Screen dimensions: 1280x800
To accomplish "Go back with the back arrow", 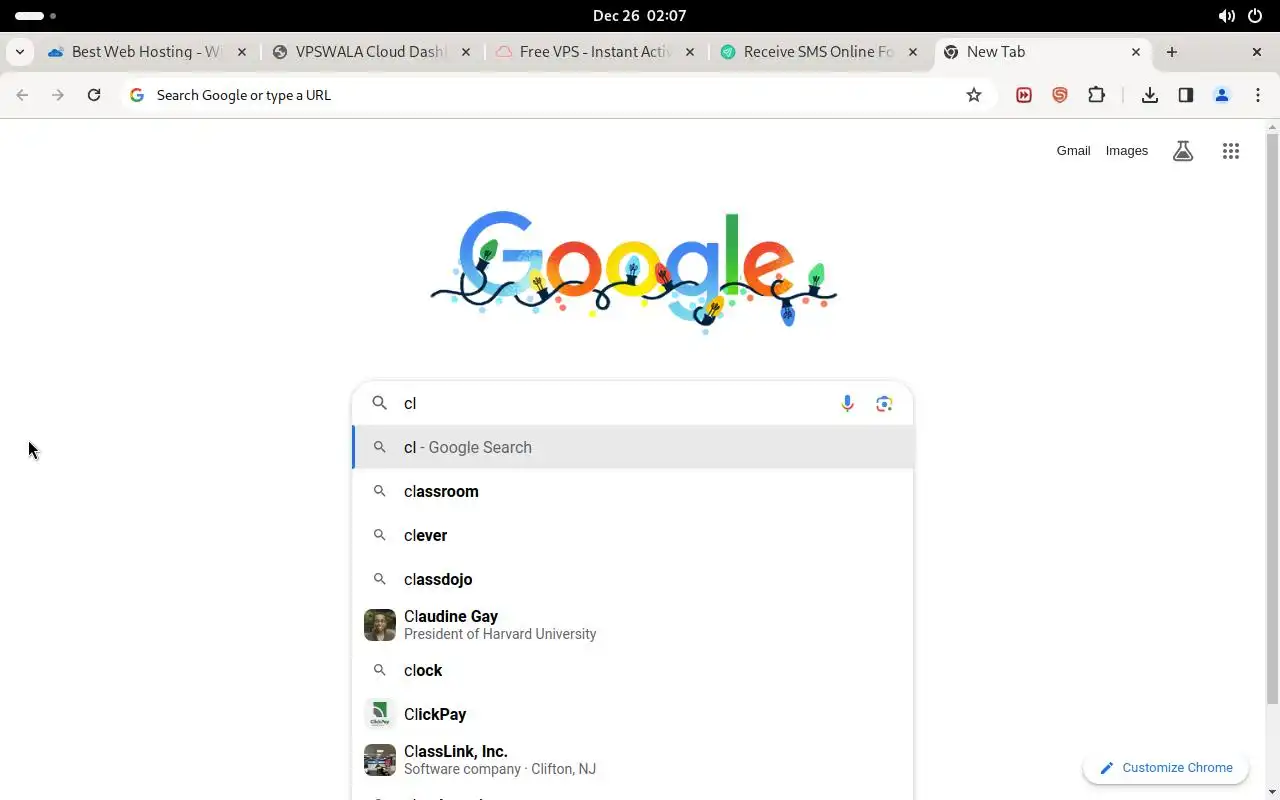I will (22, 95).
